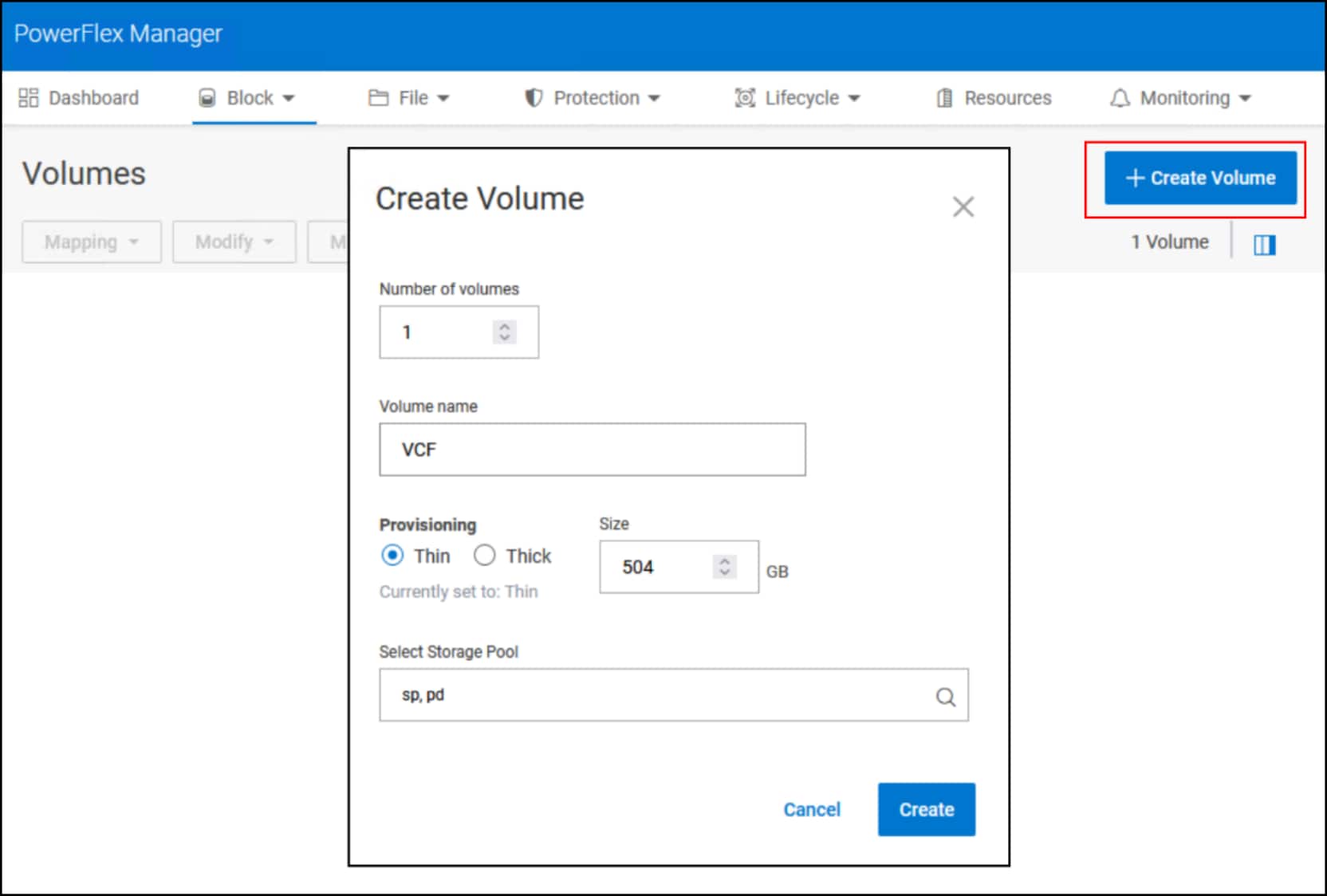Click the Resources icon
The height and width of the screenshot is (896, 1327).
944,97
